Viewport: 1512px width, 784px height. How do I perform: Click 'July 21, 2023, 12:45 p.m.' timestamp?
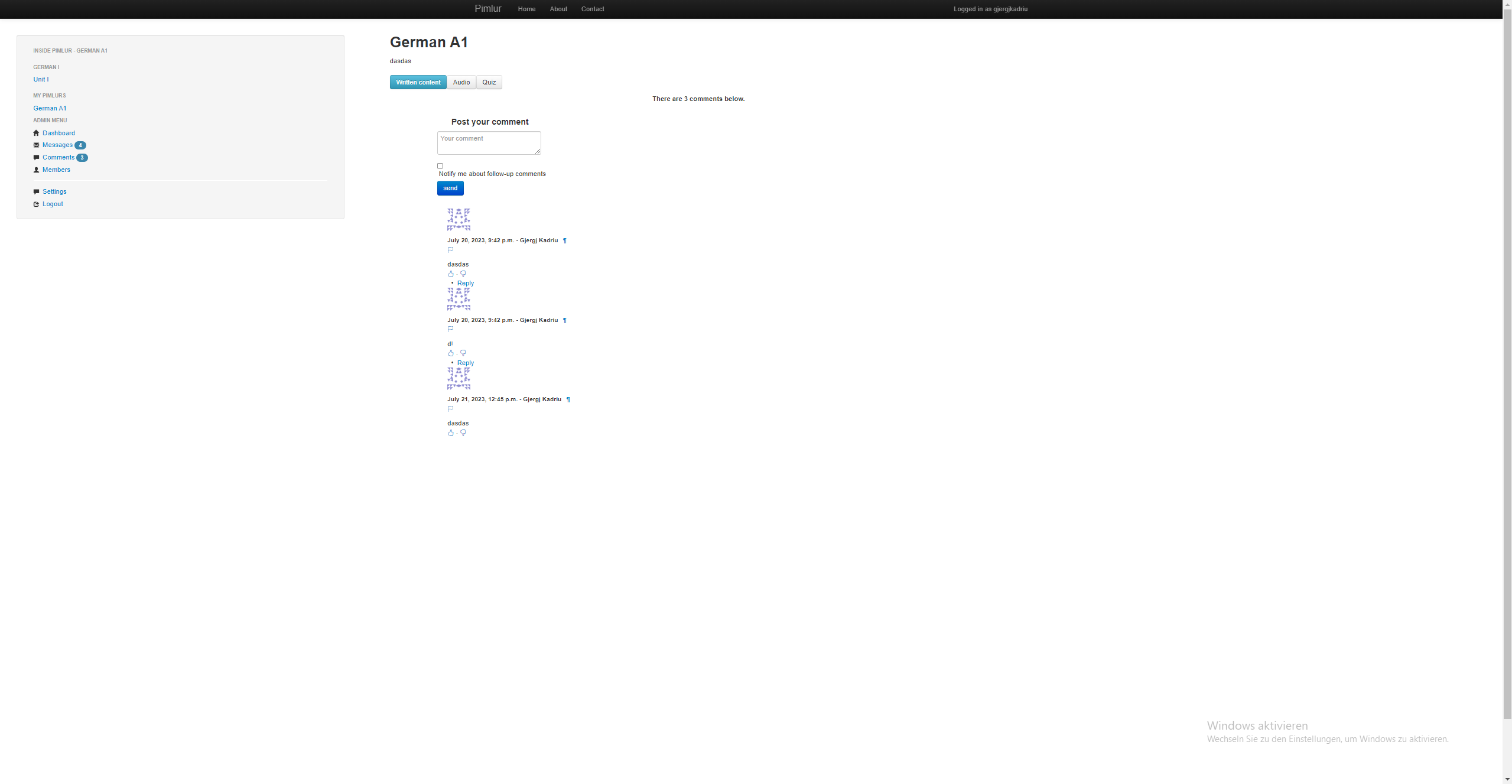tap(482, 399)
